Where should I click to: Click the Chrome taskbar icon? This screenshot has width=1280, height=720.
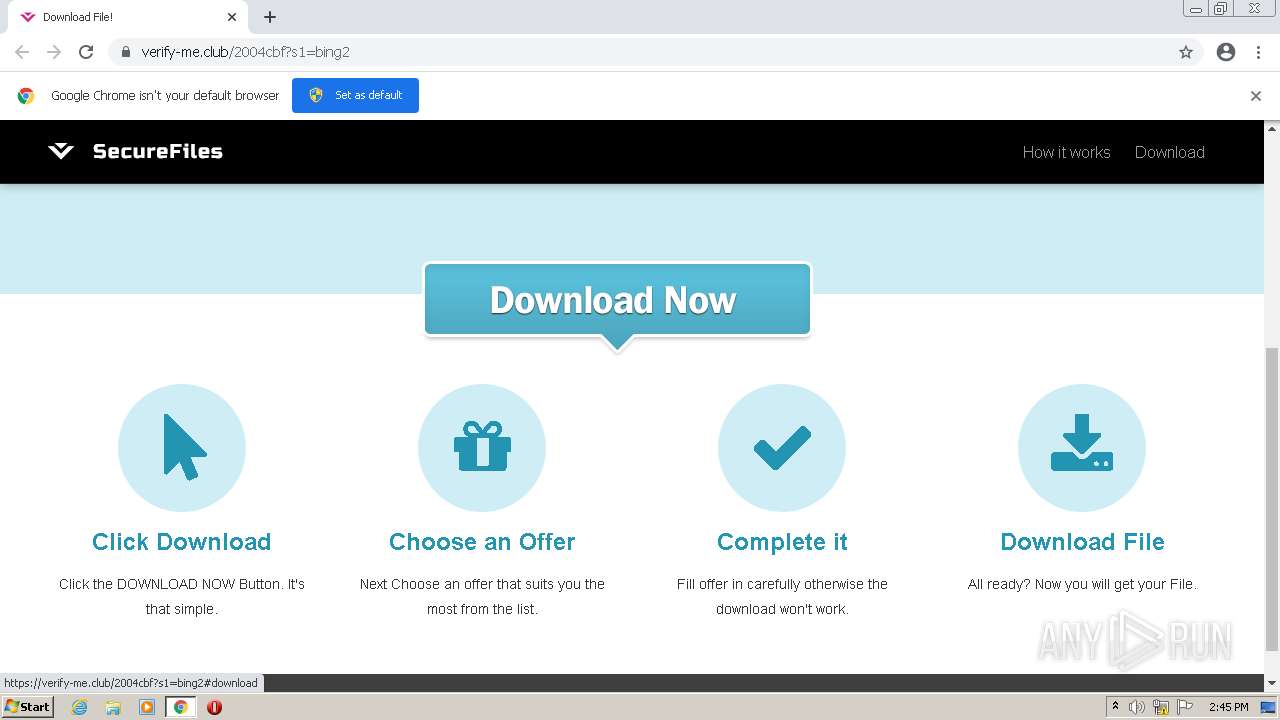181,707
